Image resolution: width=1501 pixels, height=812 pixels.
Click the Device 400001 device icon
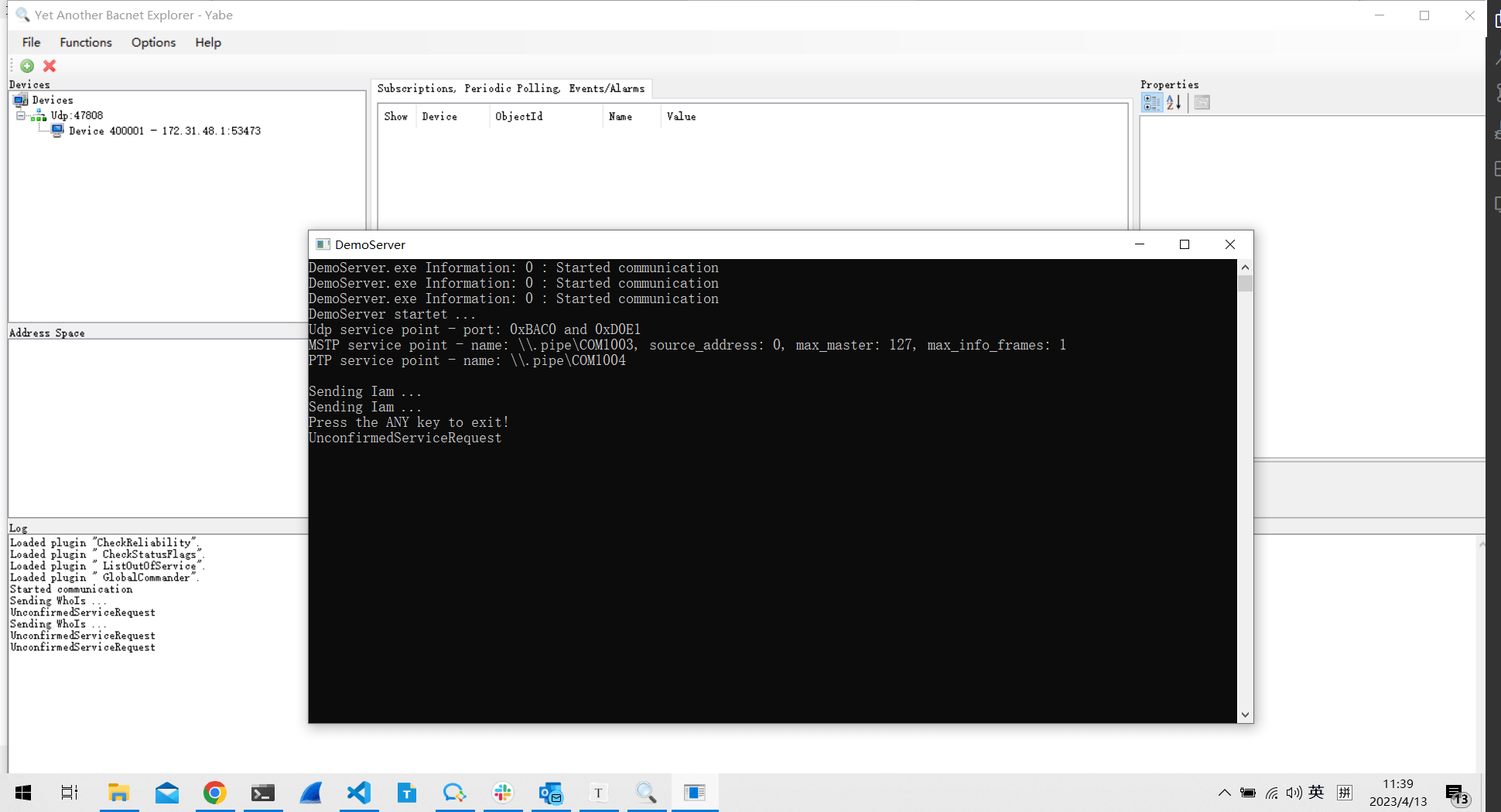[x=57, y=131]
